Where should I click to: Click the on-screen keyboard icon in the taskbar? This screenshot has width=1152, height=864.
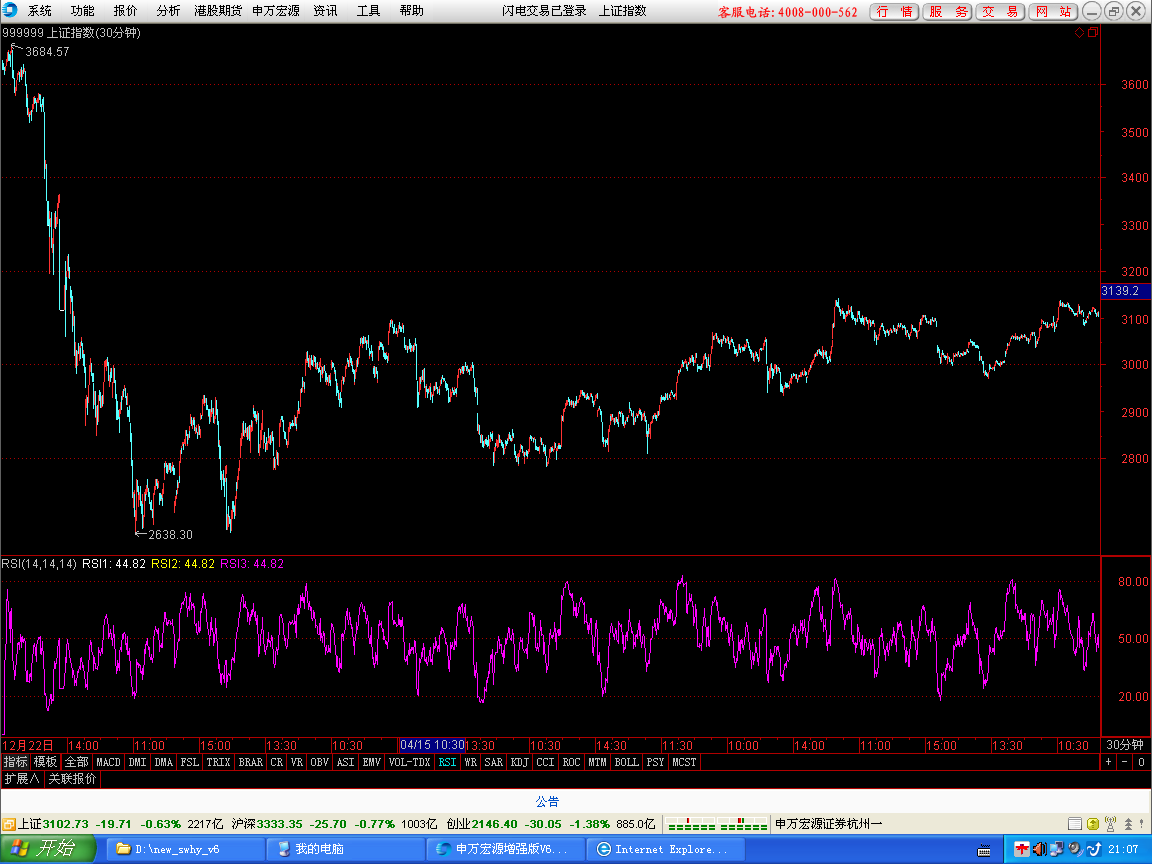(984, 851)
